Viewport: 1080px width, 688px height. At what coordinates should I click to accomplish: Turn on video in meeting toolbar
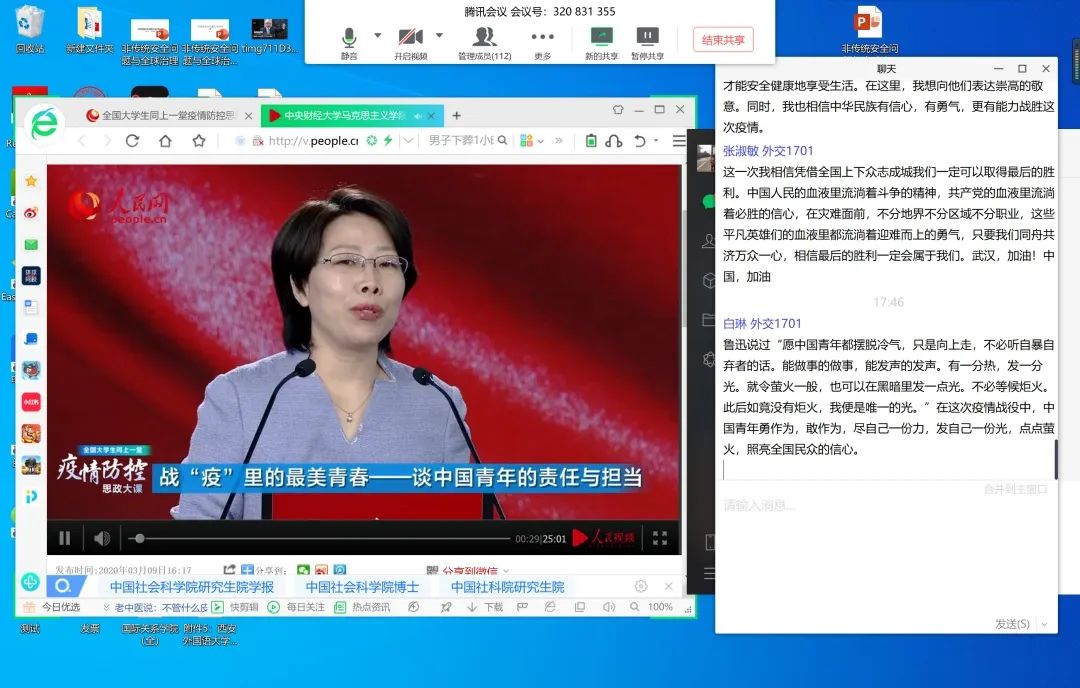coord(410,38)
